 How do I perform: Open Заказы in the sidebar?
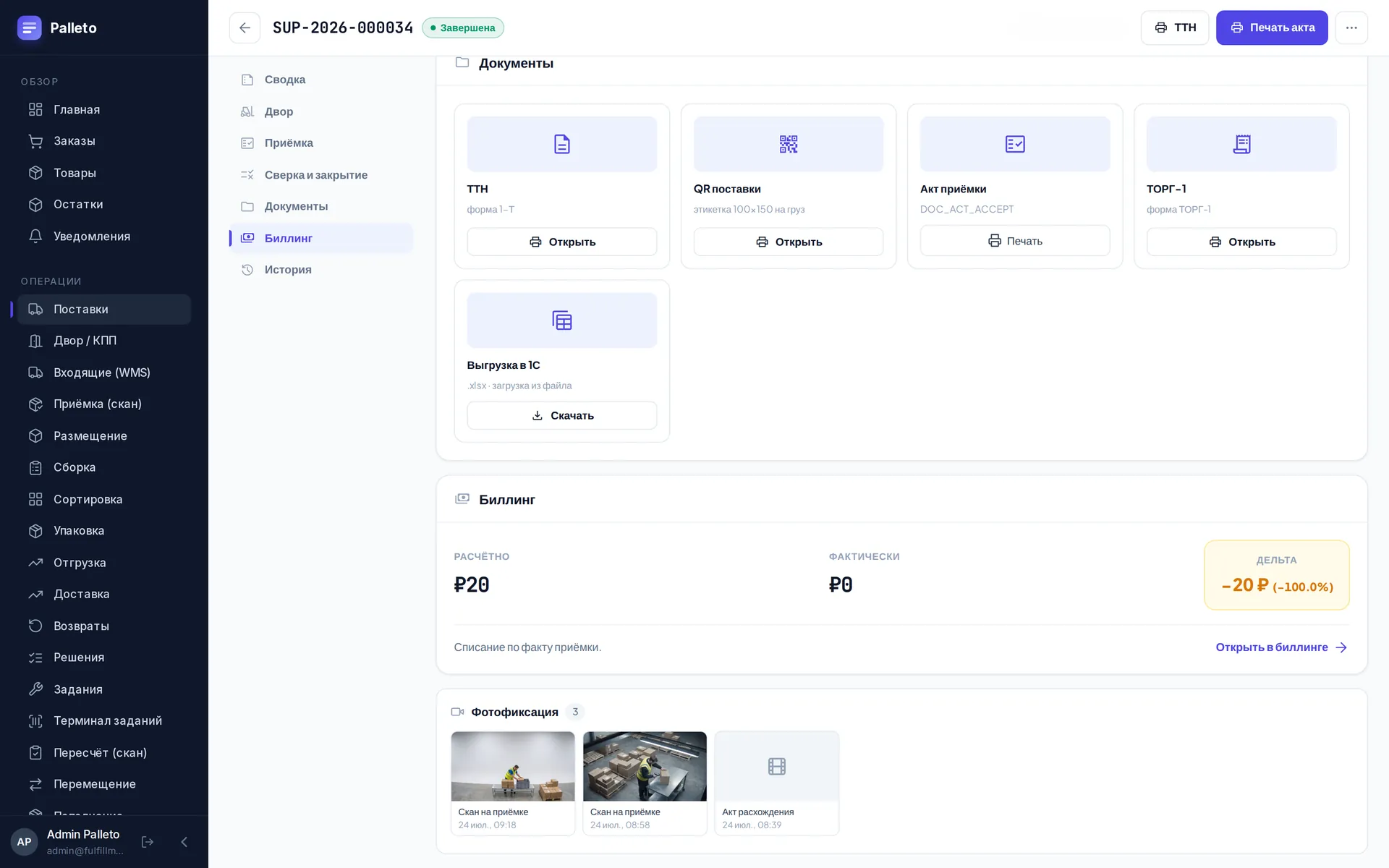coord(104,141)
